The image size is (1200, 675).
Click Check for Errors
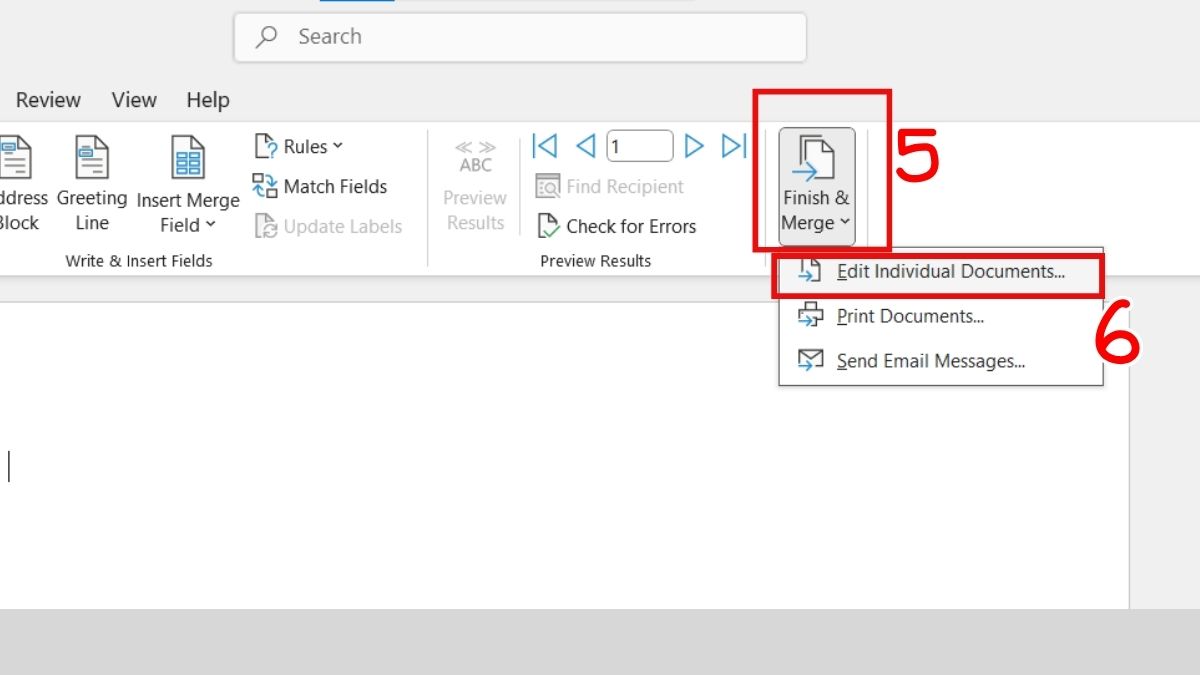(616, 226)
